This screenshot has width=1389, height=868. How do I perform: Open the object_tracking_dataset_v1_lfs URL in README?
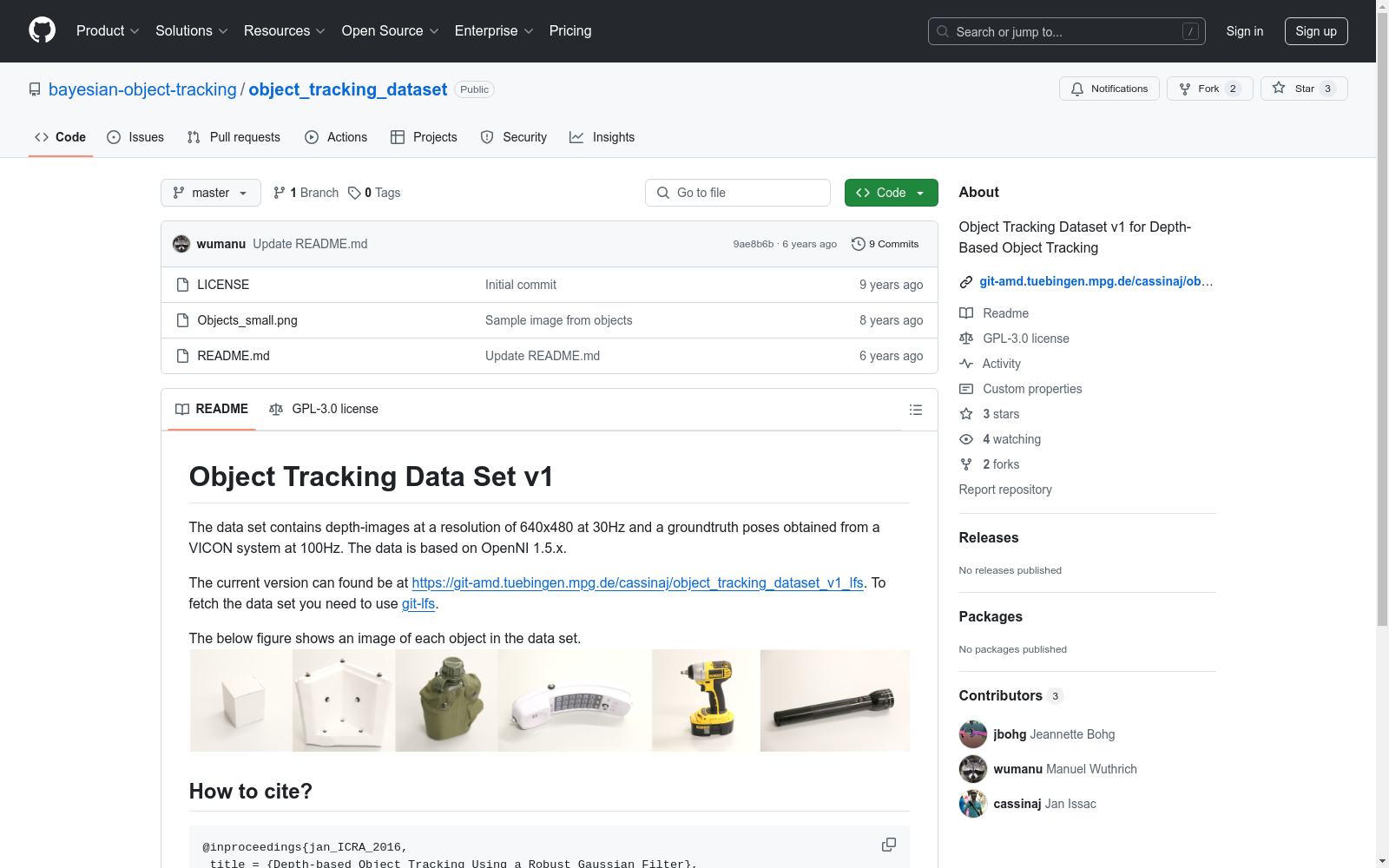coord(638,582)
